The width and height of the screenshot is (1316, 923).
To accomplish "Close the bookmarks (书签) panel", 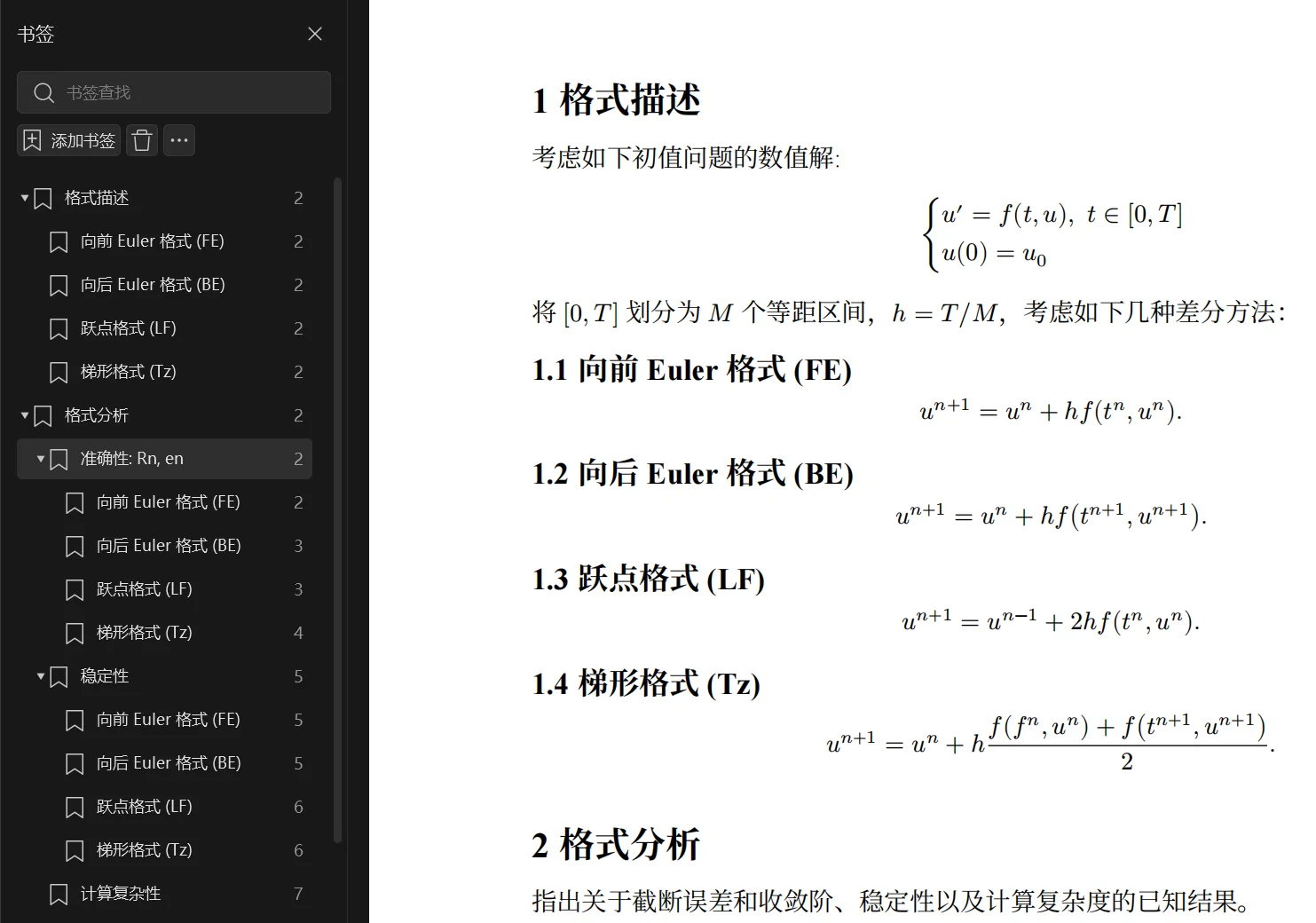I will 314,34.
